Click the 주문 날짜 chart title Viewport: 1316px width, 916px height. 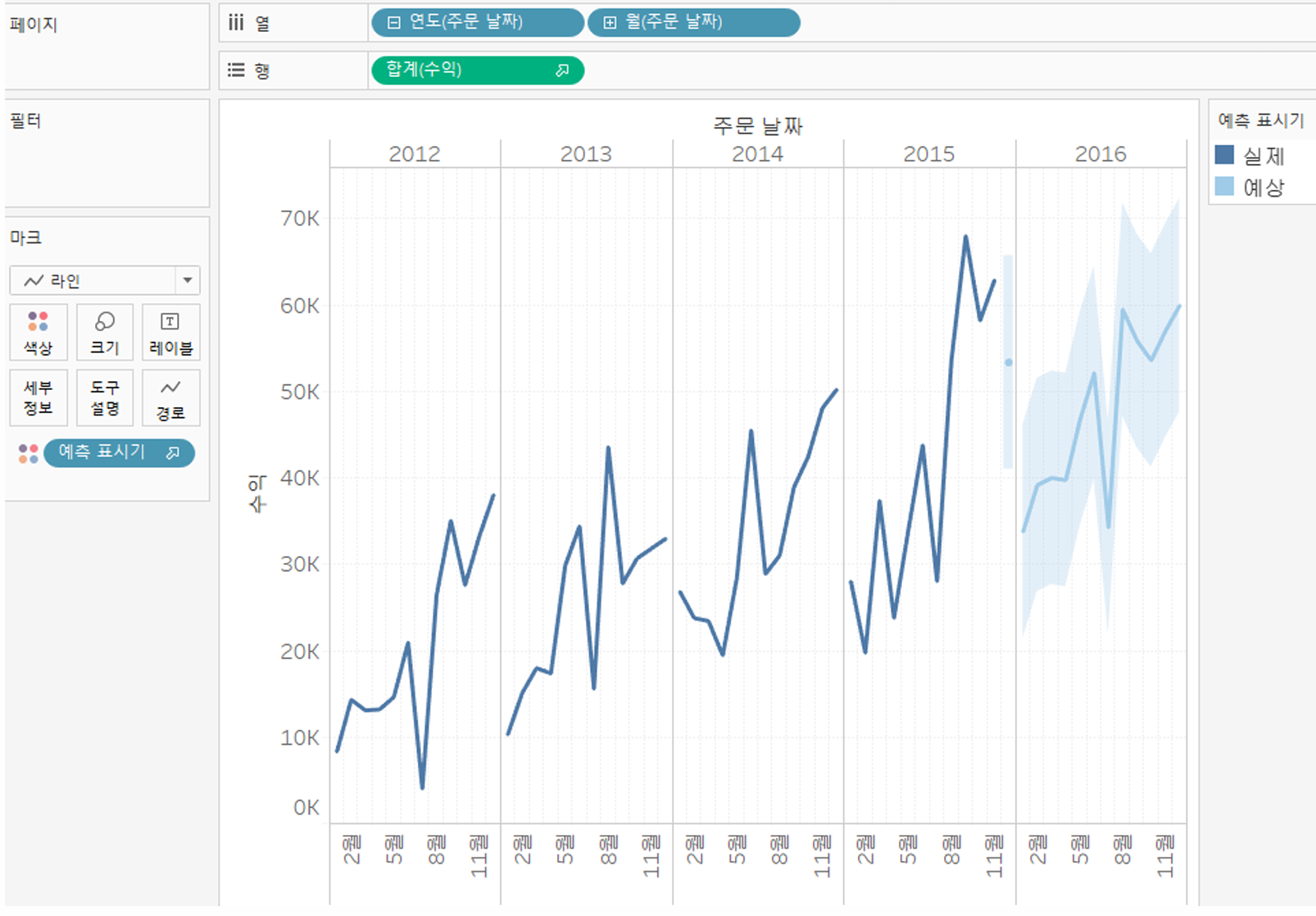coord(758,125)
